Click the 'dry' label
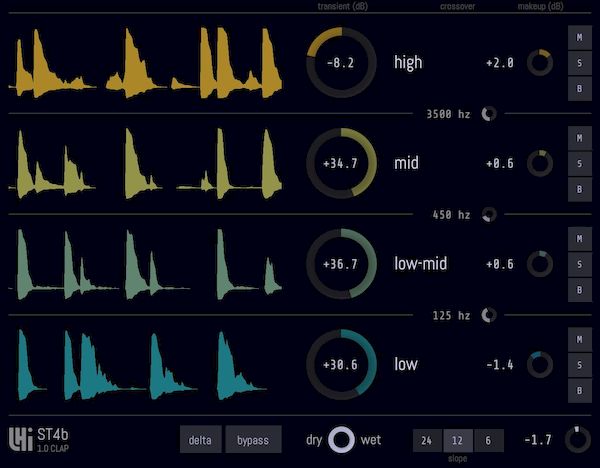The width and height of the screenshot is (600, 468). (x=314, y=440)
